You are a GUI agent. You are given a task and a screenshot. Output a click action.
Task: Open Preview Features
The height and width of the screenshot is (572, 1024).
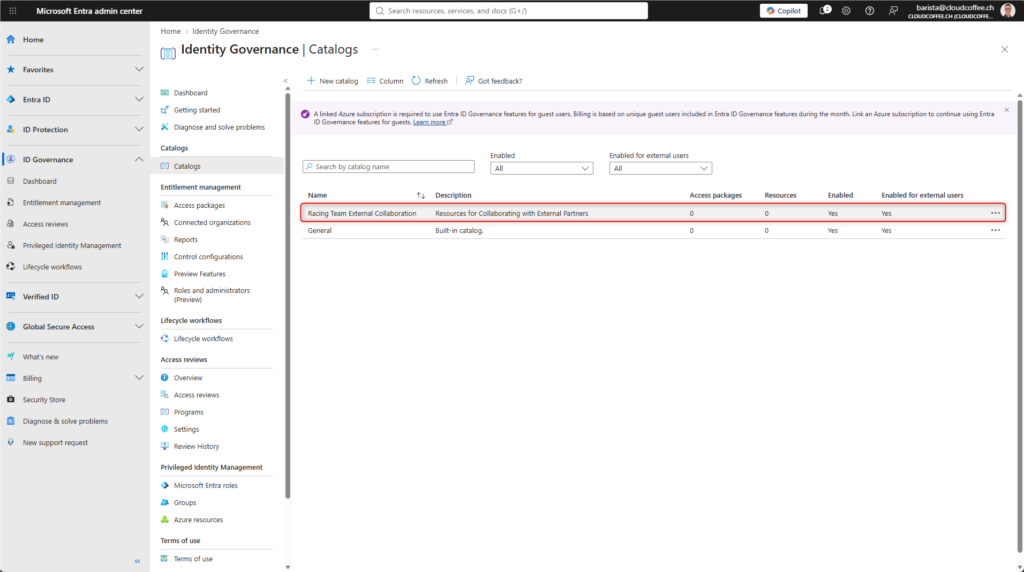point(199,274)
